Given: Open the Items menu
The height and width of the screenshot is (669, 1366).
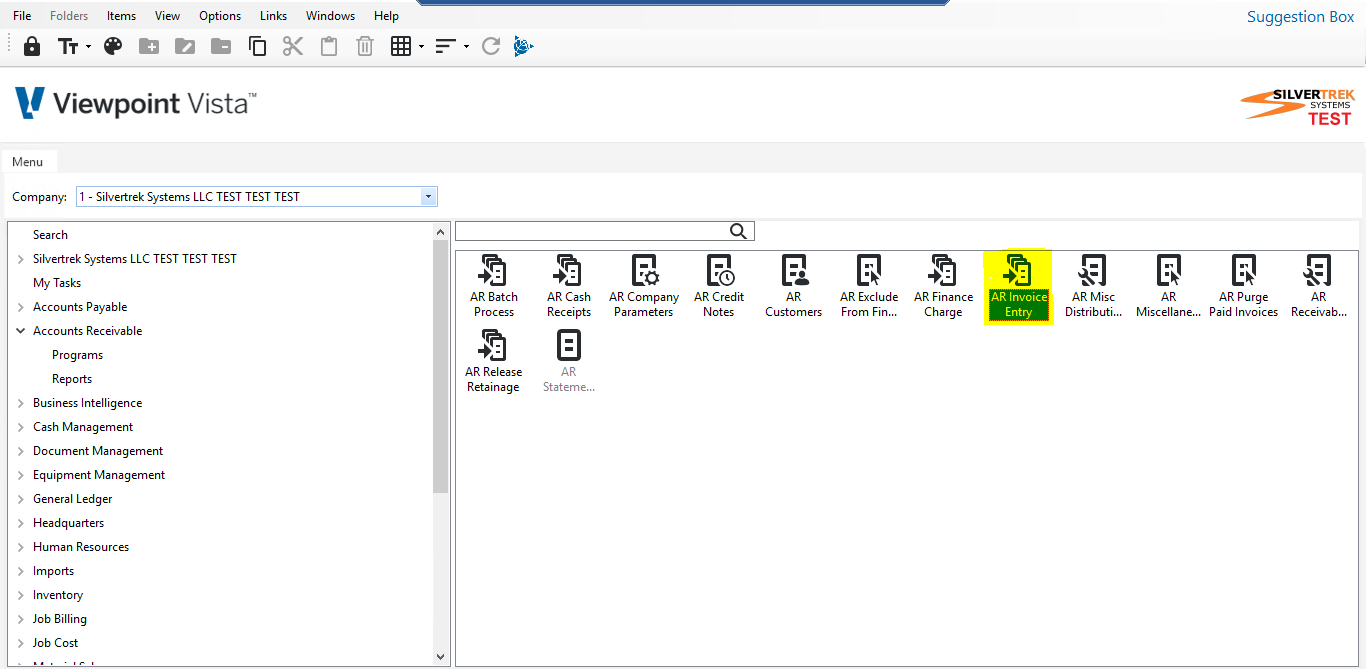Looking at the screenshot, I should [x=121, y=15].
